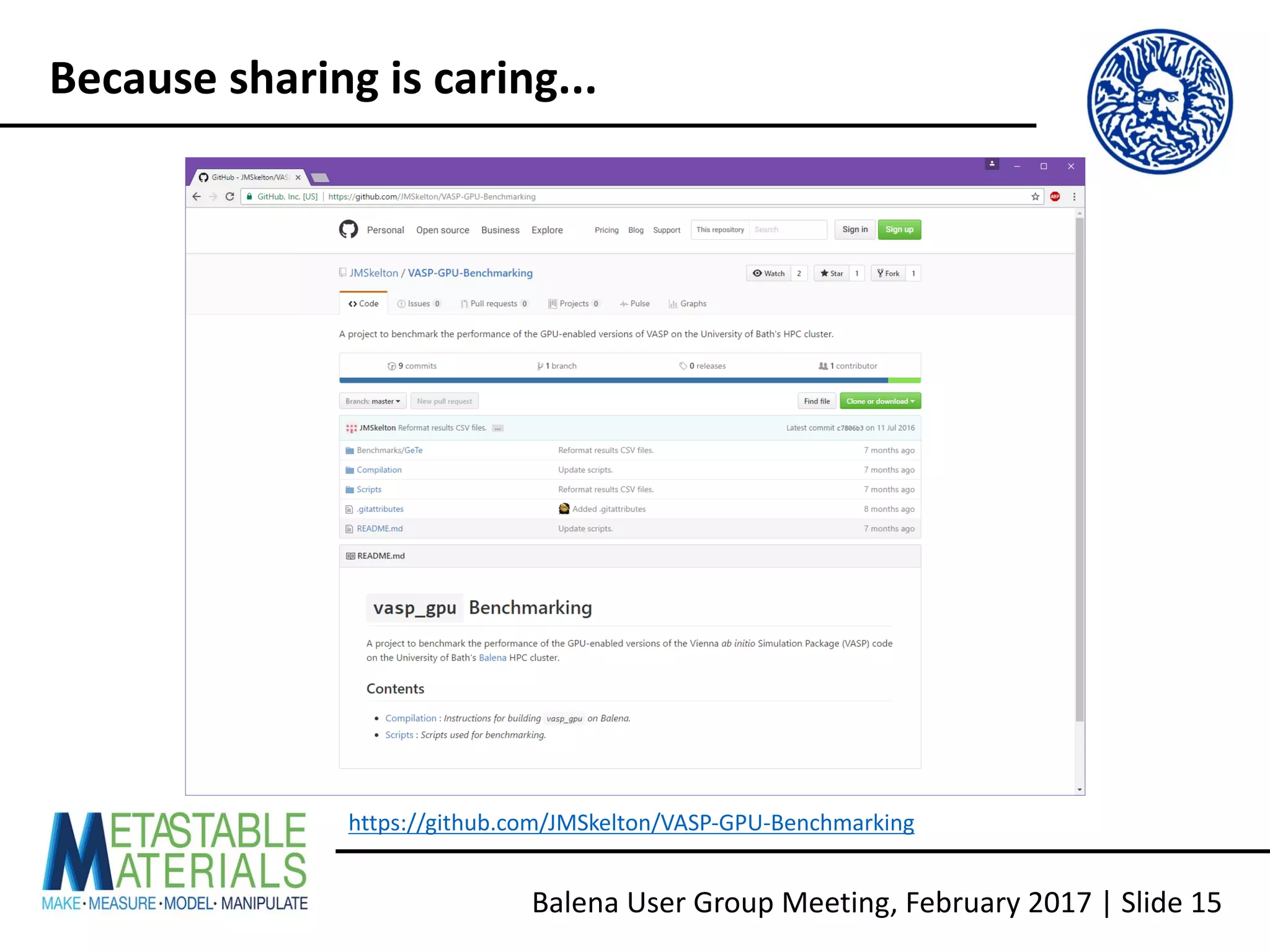This screenshot has height=952, width=1270.
Task: Open the Chrome three-dot menu
Action: pos(1074,196)
